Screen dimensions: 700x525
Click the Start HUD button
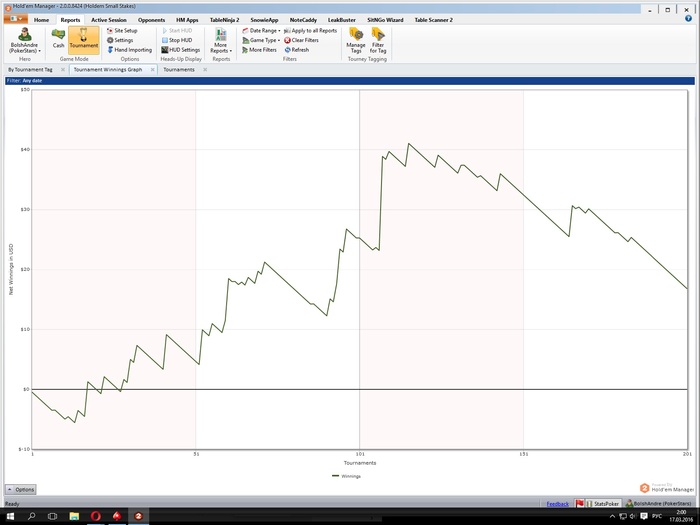177,30
